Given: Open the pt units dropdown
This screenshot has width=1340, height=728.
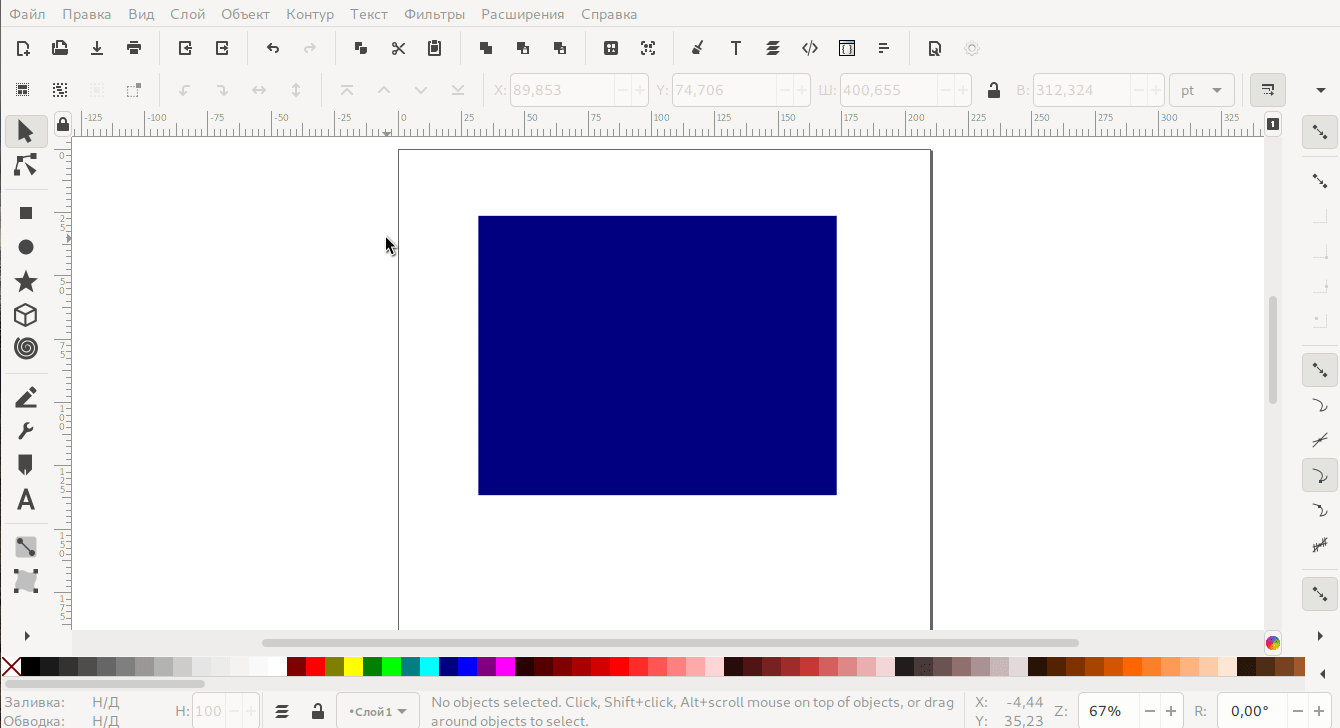Looking at the screenshot, I should 1201,90.
